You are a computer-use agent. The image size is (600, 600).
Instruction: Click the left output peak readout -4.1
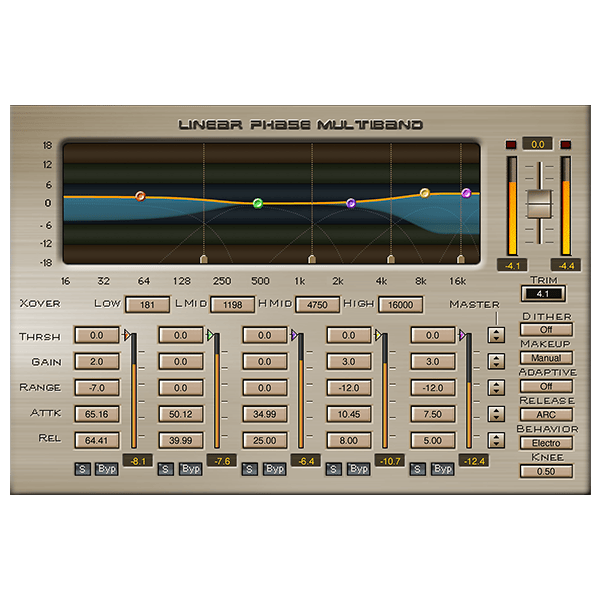(x=512, y=265)
